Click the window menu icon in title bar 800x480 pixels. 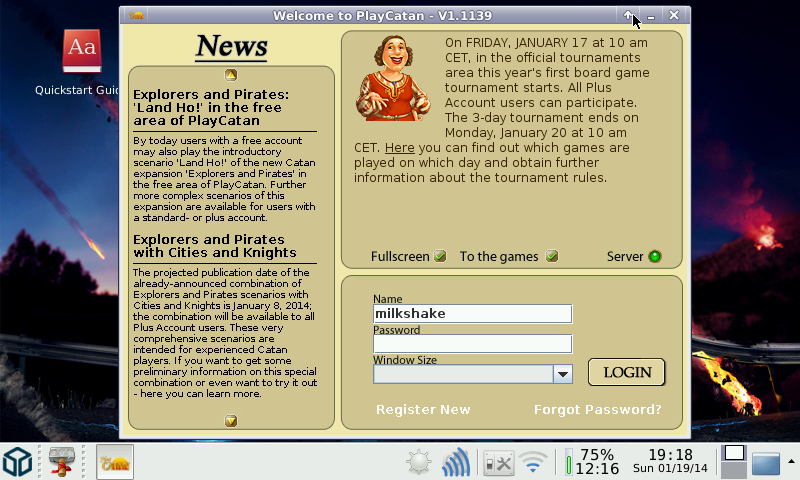tap(137, 16)
